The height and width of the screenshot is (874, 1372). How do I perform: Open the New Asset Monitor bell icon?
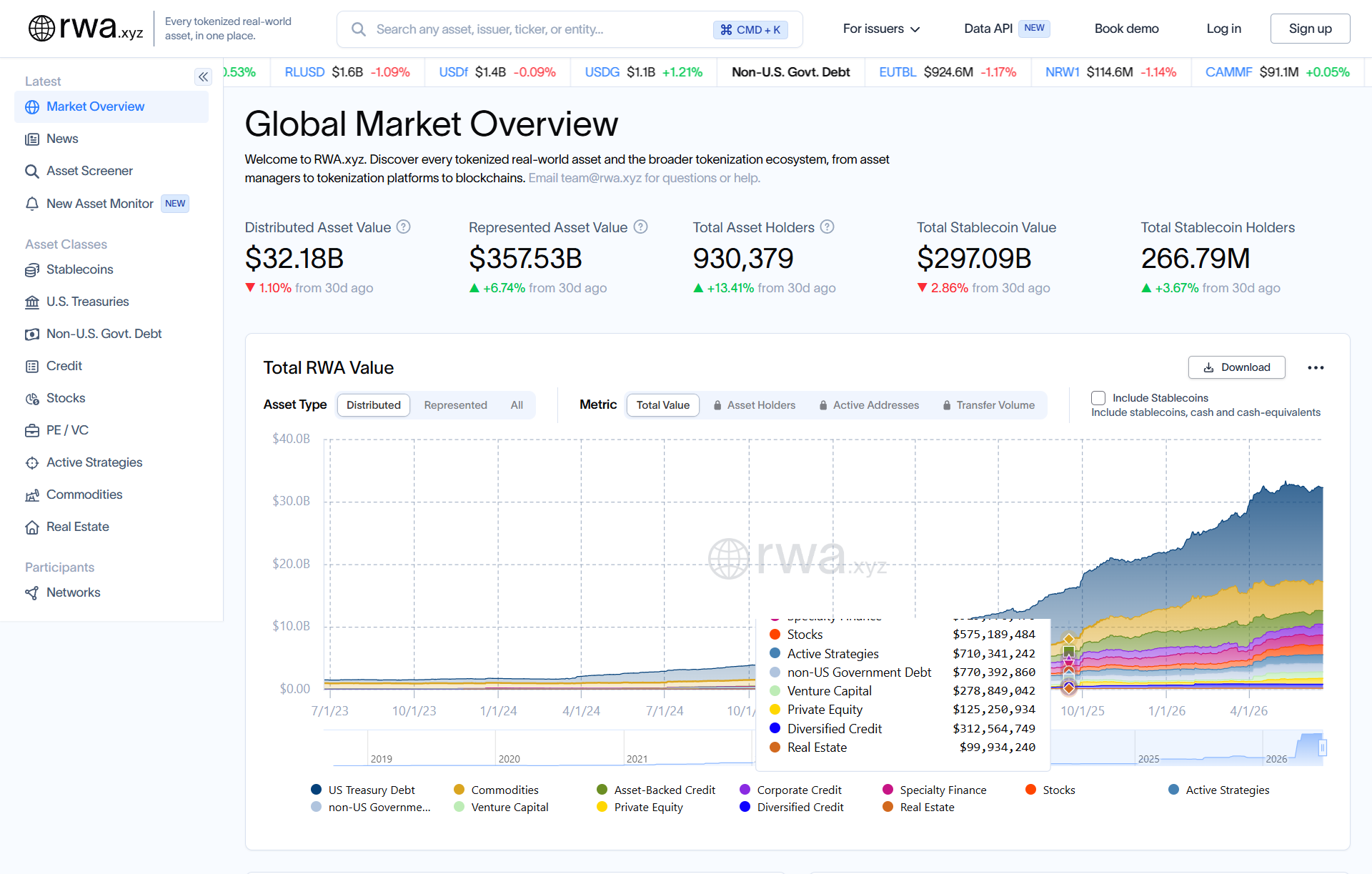click(x=32, y=204)
